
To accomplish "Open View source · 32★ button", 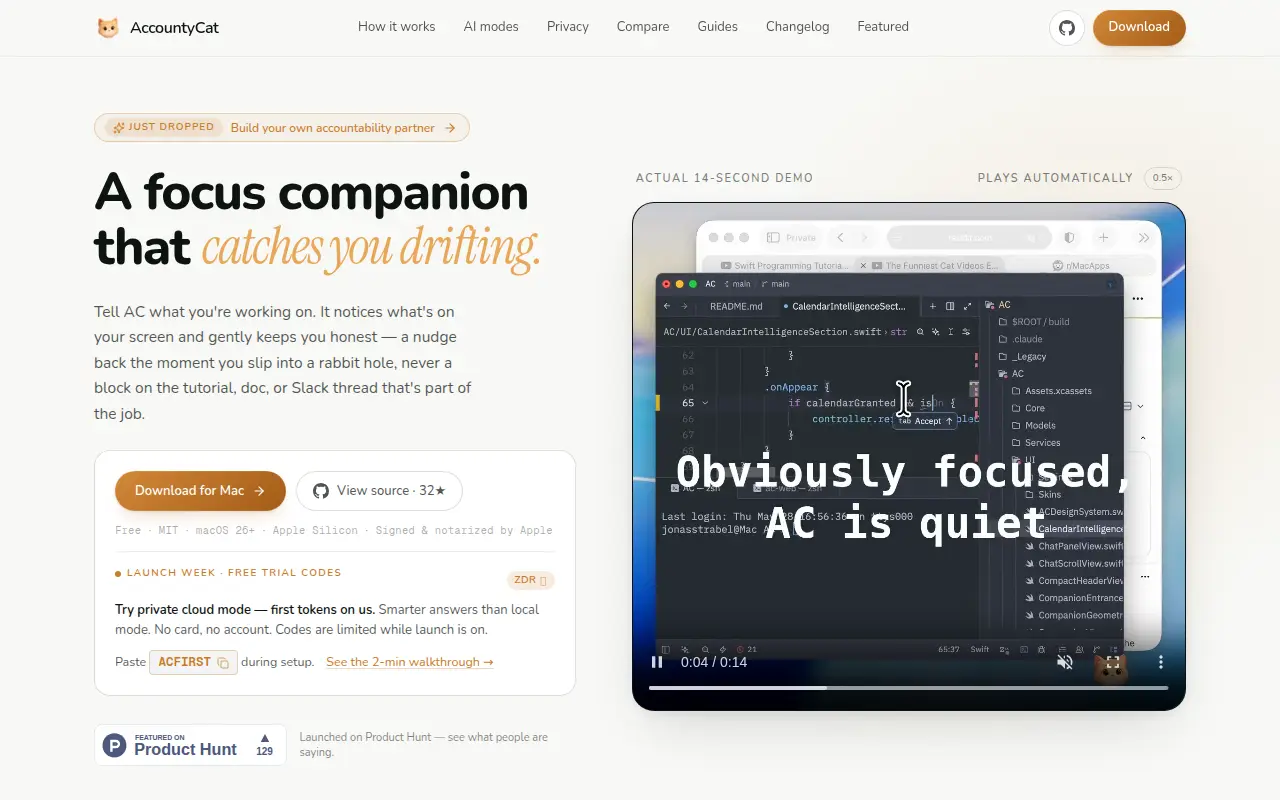I will [379, 491].
